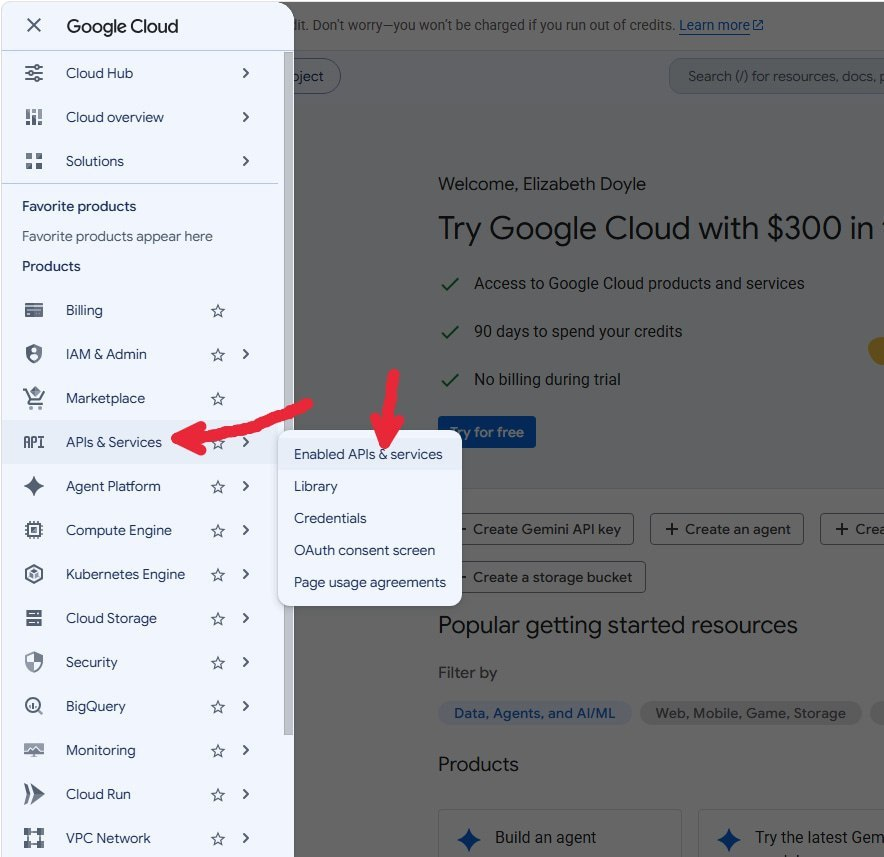Click the Agent Platform sparkle icon
Image resolution: width=884 pixels, height=857 pixels.
34,486
